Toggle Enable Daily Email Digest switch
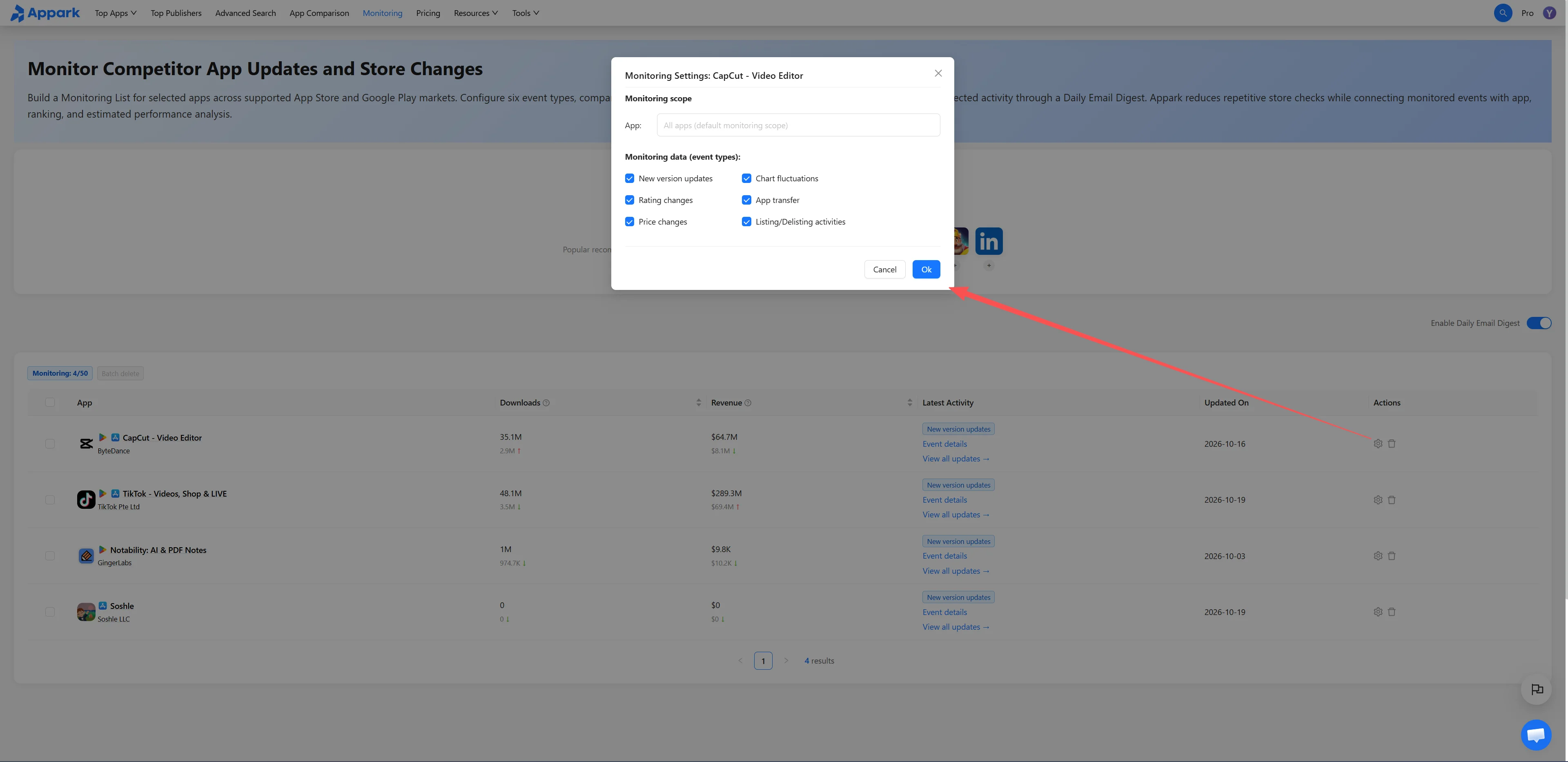The height and width of the screenshot is (762, 1568). (x=1539, y=323)
